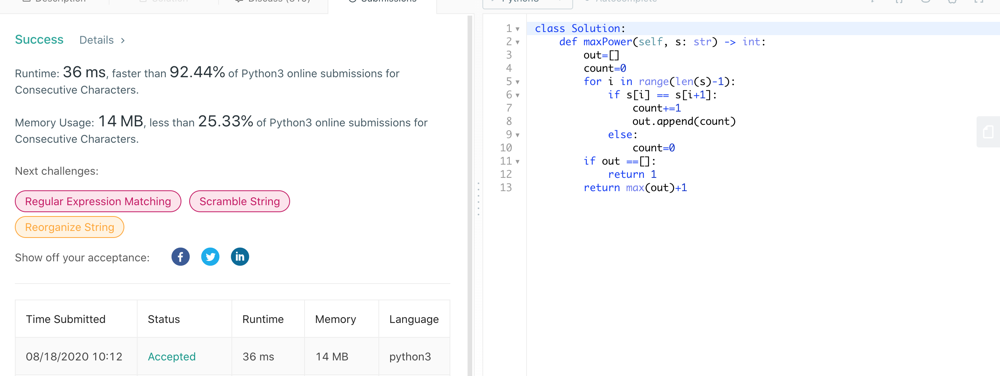Open Reorganize String challenge

pyautogui.click(x=70, y=227)
